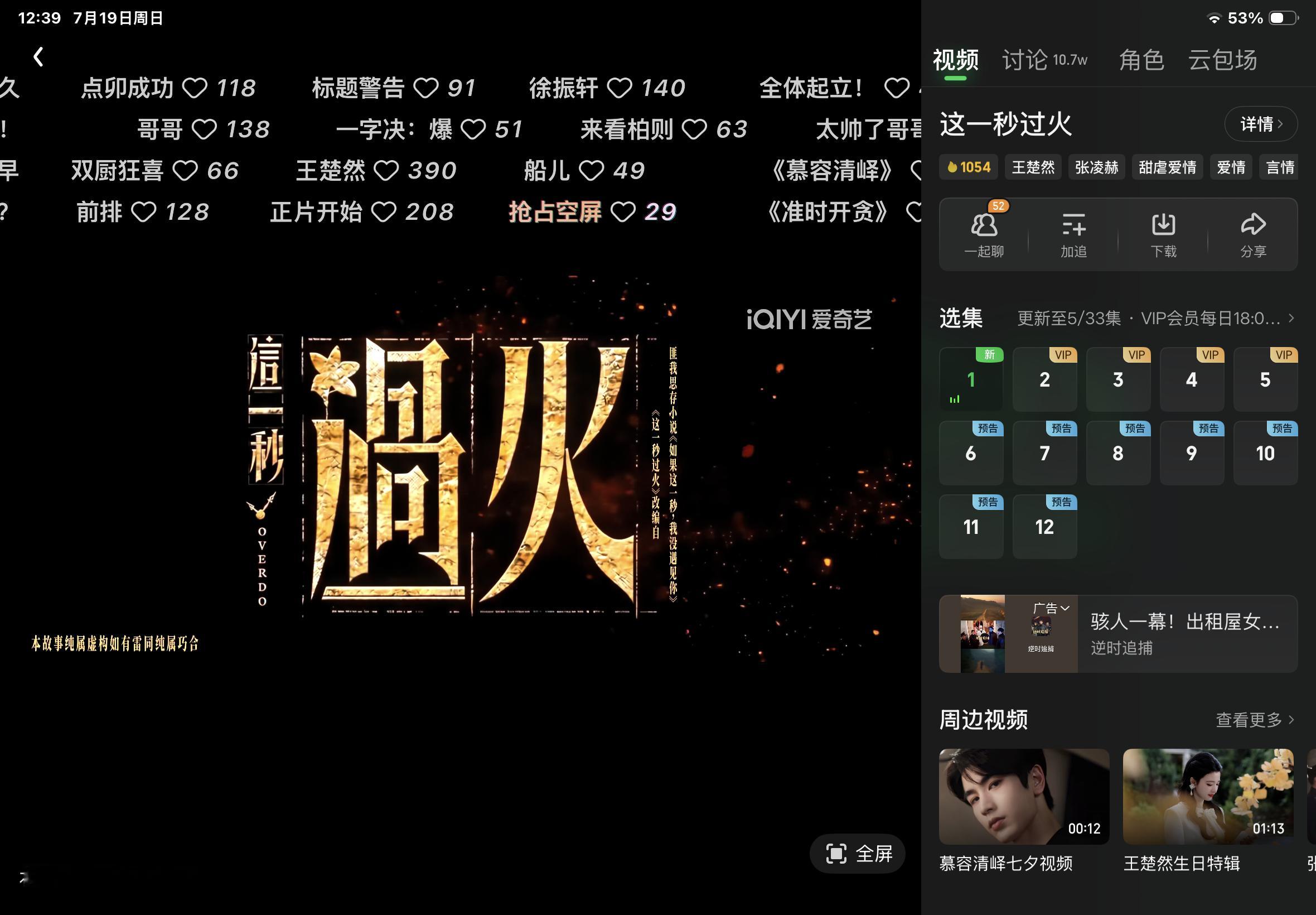This screenshot has width=1316, height=915.
Task: Open the 广告 ad options dropdown
Action: 1051,608
